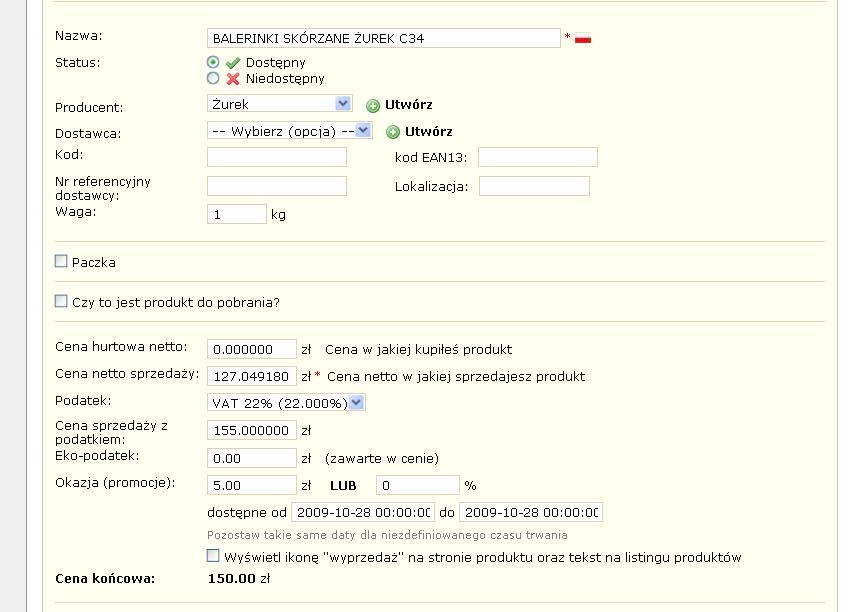This screenshot has height=612, width=852.
Task: Select the Dostępny radio button
Action: [x=213, y=62]
